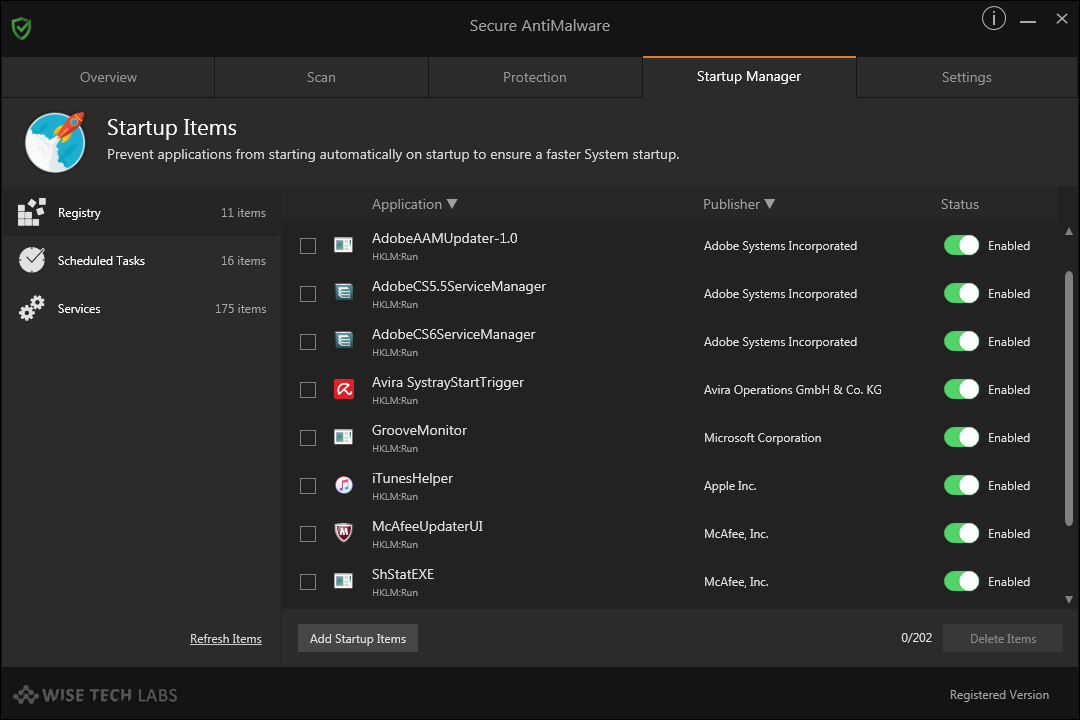
Task: Sort by Publisher column arrow
Action: pyautogui.click(x=769, y=204)
